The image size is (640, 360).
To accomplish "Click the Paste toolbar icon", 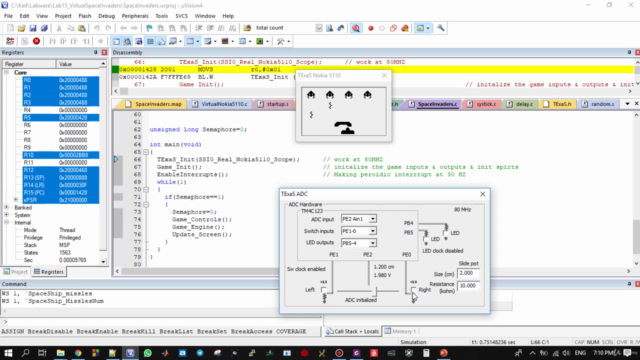I will point(82,28).
